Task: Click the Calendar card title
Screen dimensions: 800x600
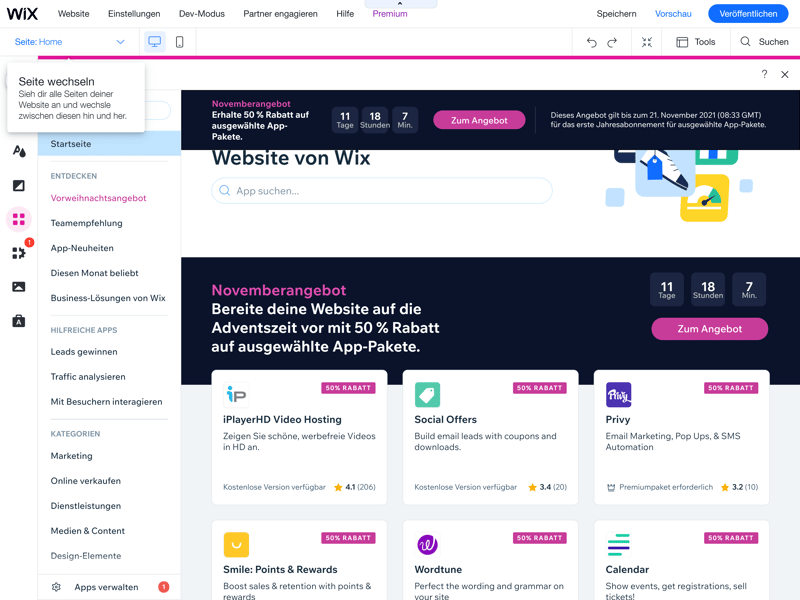Action: coord(627,569)
